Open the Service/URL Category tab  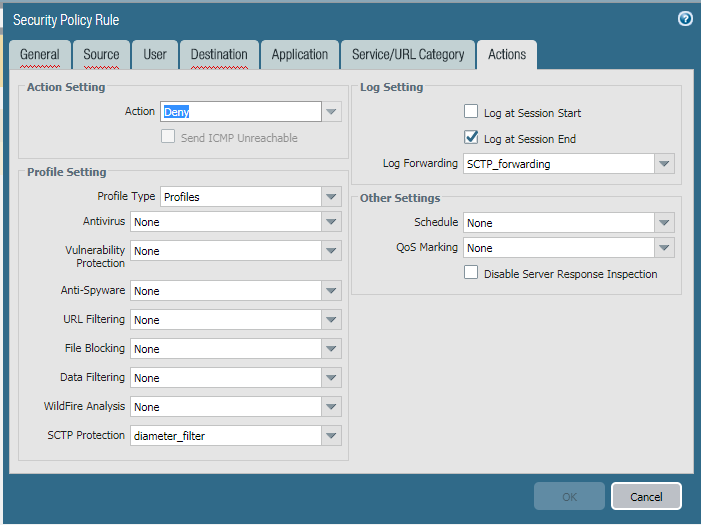coord(408,55)
